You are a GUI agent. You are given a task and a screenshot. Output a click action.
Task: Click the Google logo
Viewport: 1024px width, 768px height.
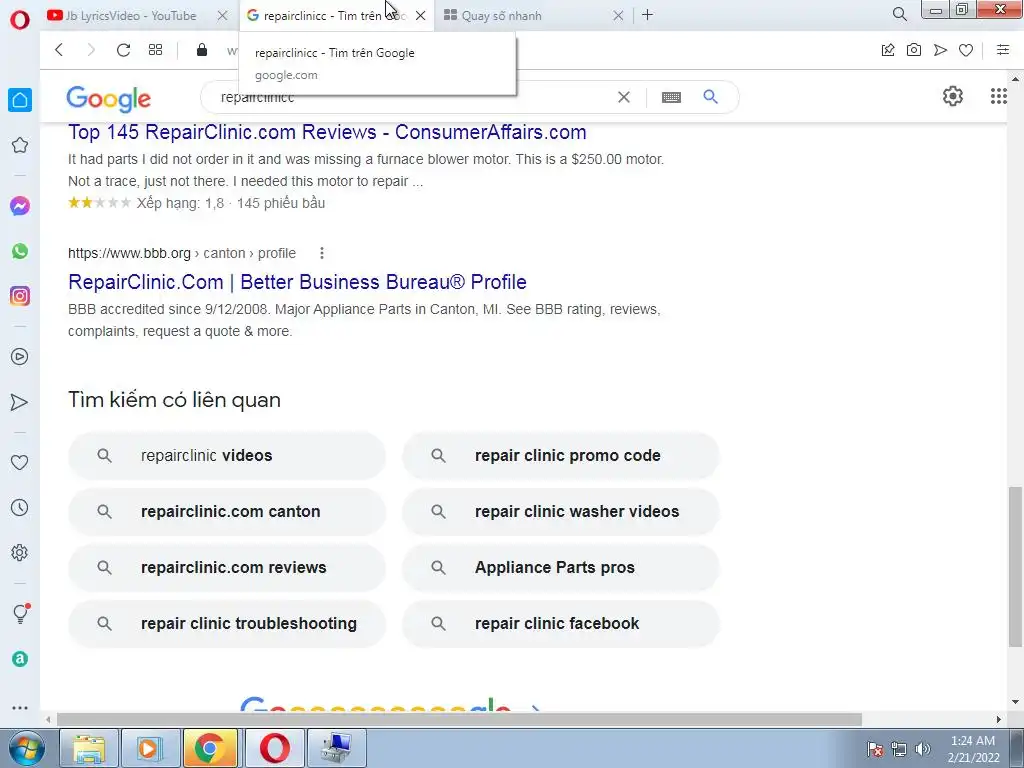tap(108, 99)
